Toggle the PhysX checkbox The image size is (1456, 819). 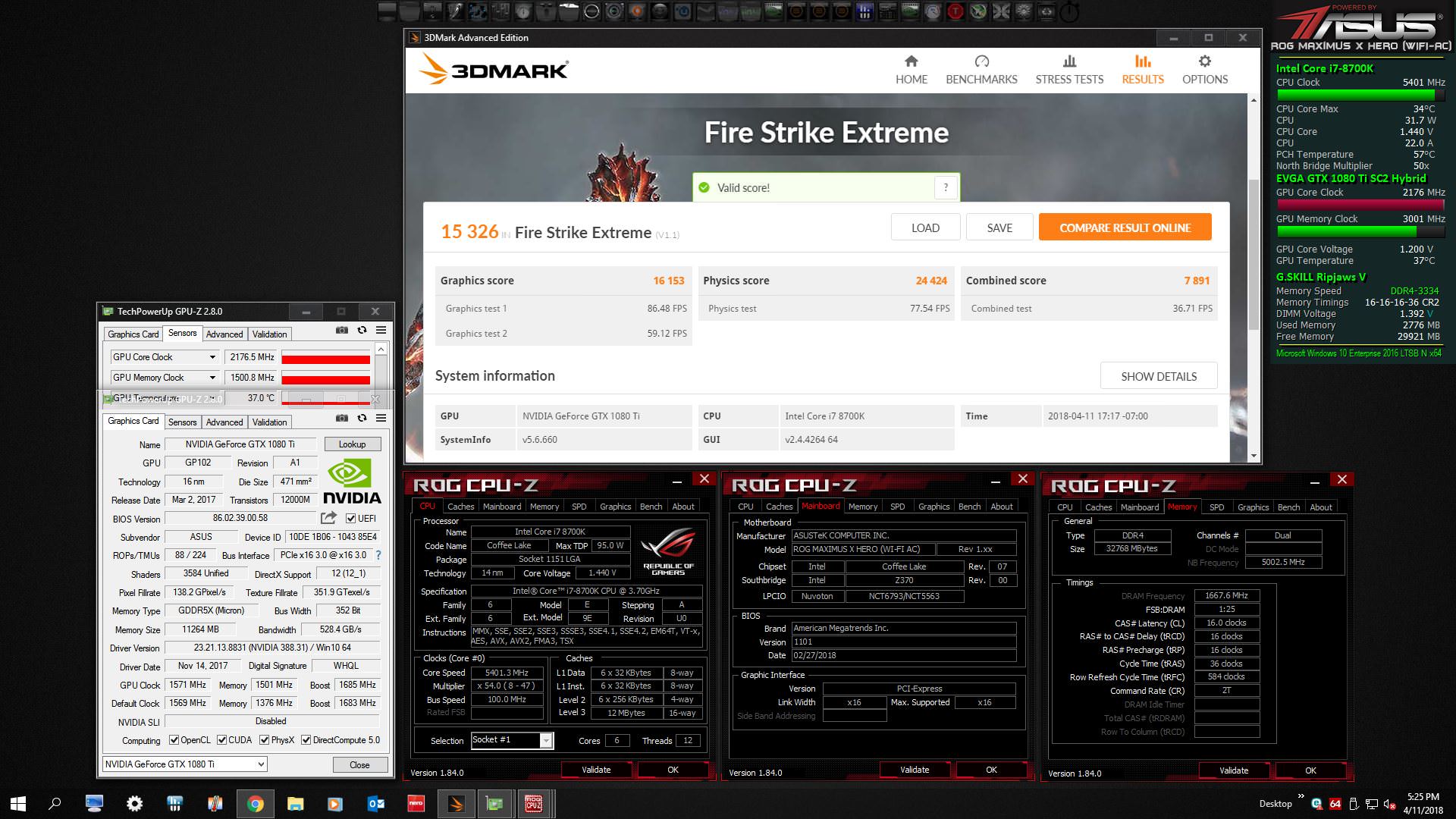pyautogui.click(x=264, y=740)
